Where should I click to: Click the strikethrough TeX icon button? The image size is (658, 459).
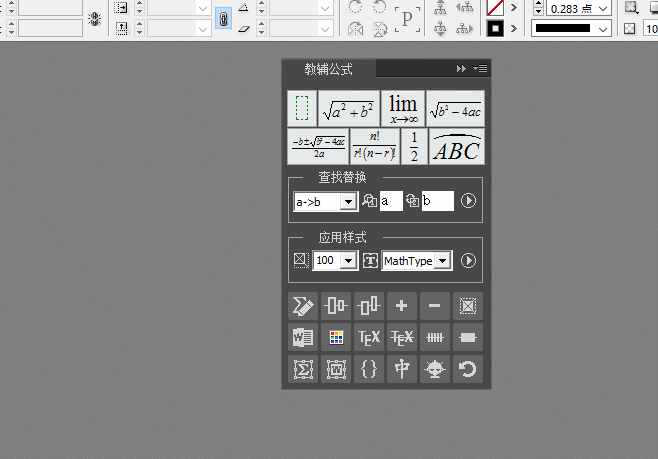pyautogui.click(x=402, y=337)
